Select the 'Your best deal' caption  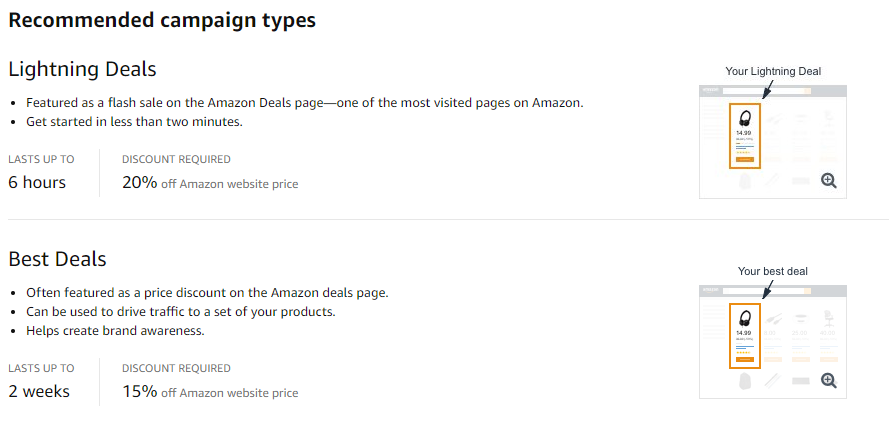773,271
